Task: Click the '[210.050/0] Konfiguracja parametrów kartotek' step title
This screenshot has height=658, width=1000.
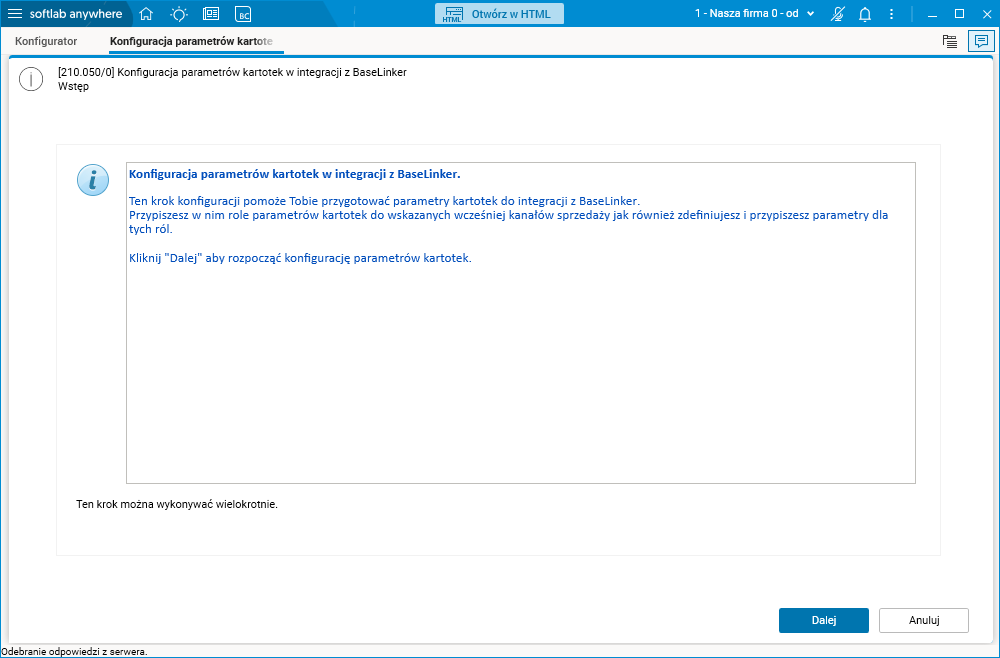Action: click(232, 72)
